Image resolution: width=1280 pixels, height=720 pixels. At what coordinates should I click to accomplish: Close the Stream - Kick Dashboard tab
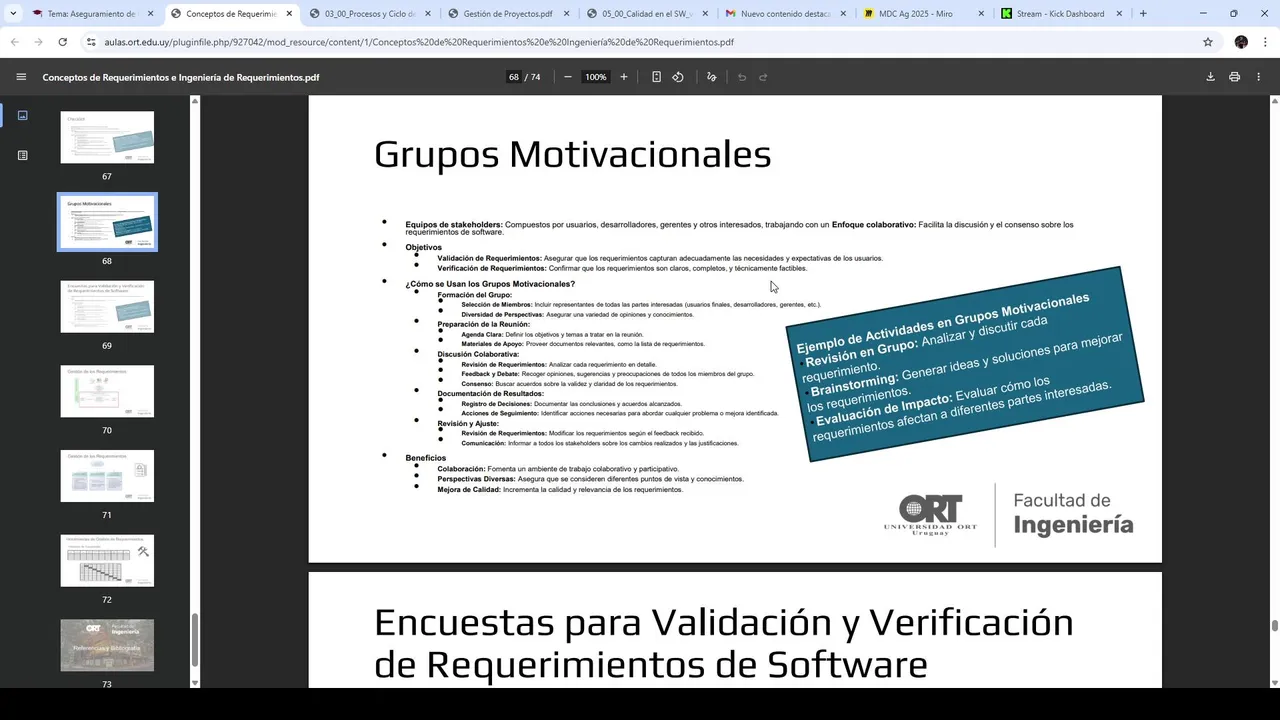point(1121,14)
